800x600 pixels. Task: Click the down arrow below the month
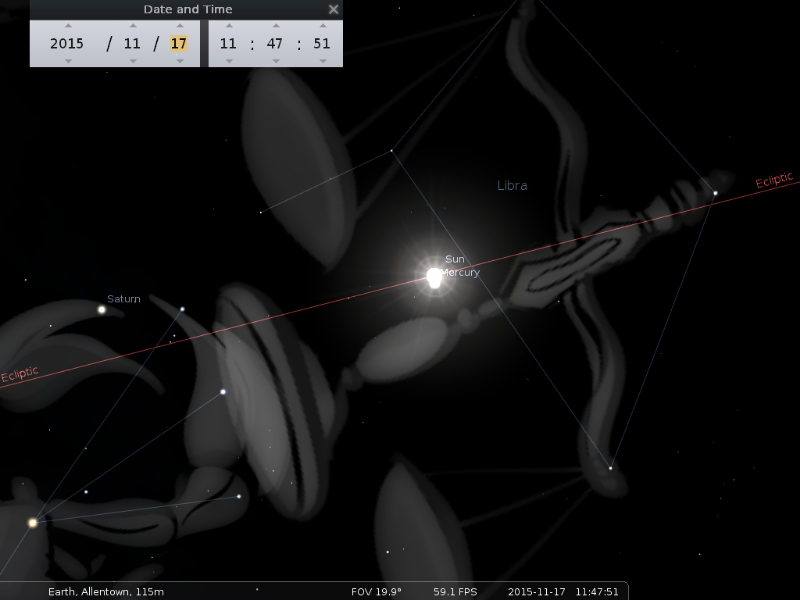(132, 61)
